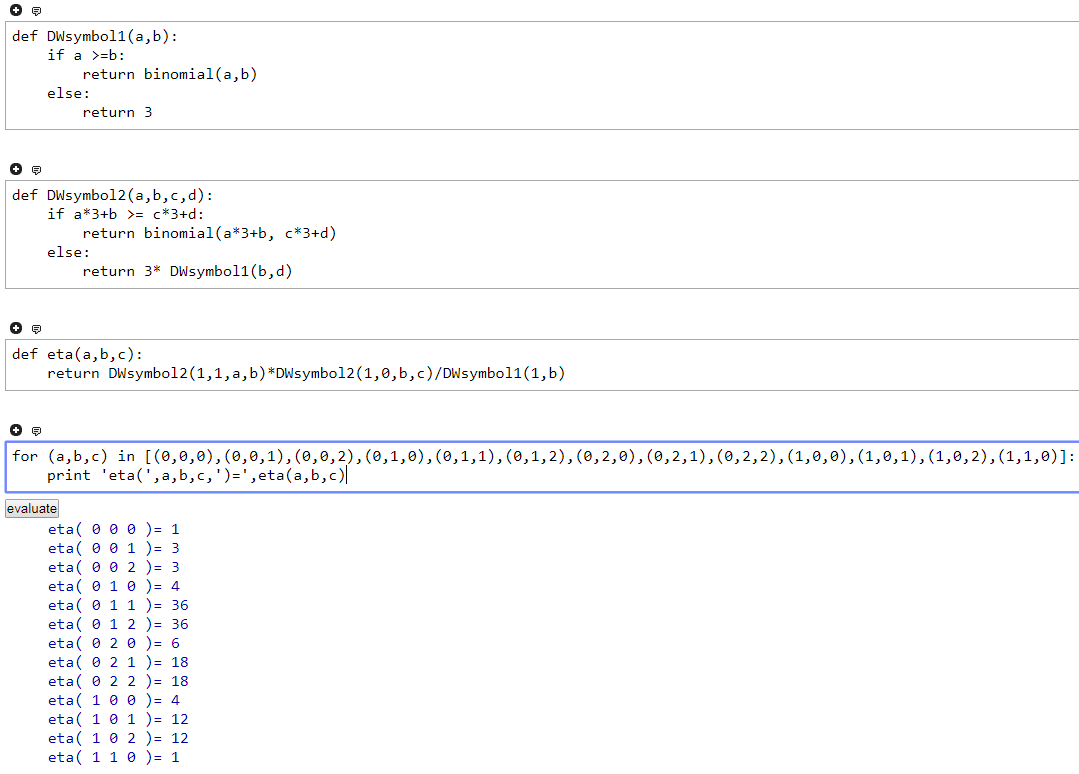Viewport: 1079px width, 774px height.
Task: Click the comment bubble icon above eta definition cell
Action: click(x=36, y=329)
